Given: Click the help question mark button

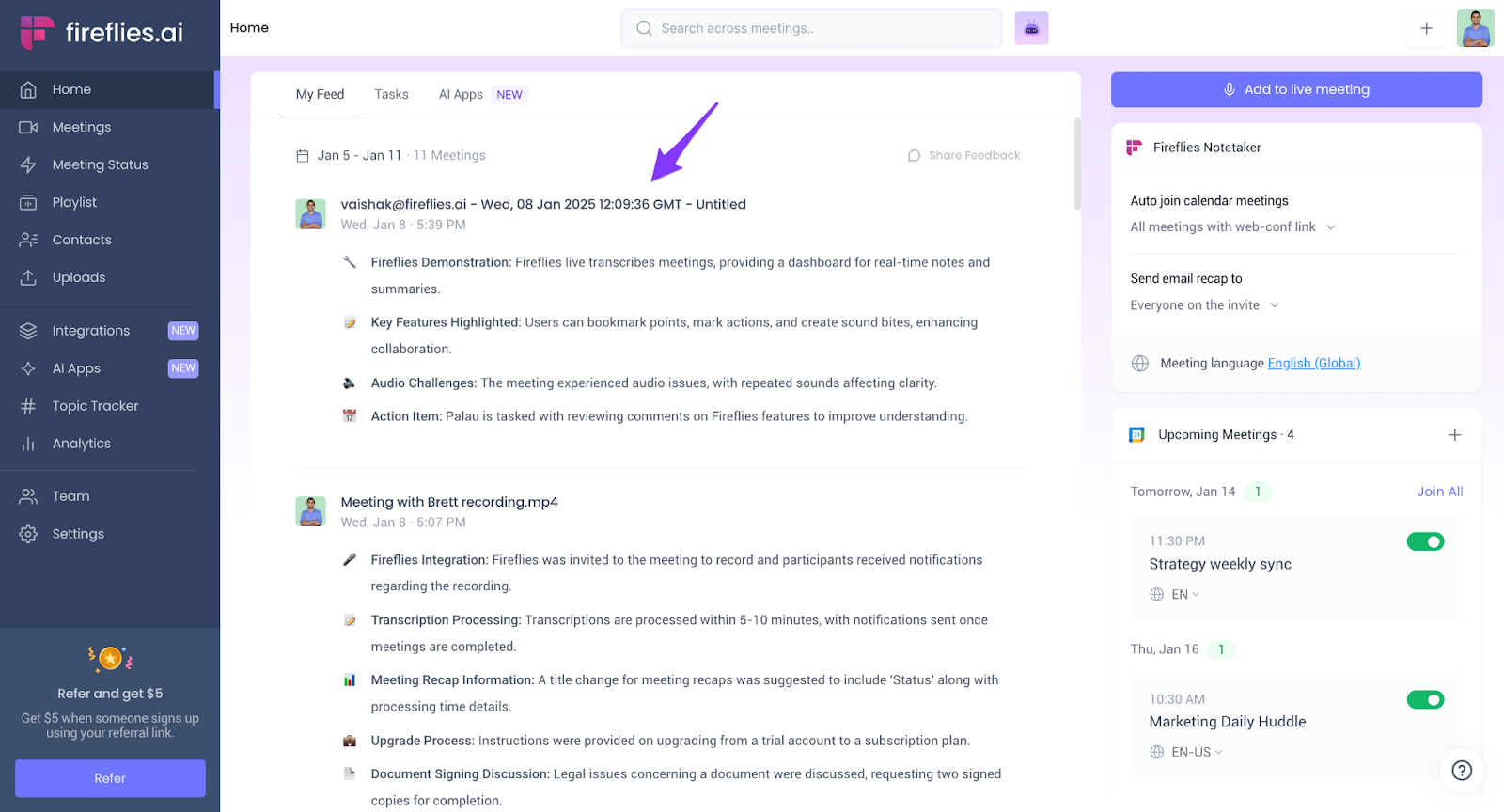Looking at the screenshot, I should coord(1462,771).
